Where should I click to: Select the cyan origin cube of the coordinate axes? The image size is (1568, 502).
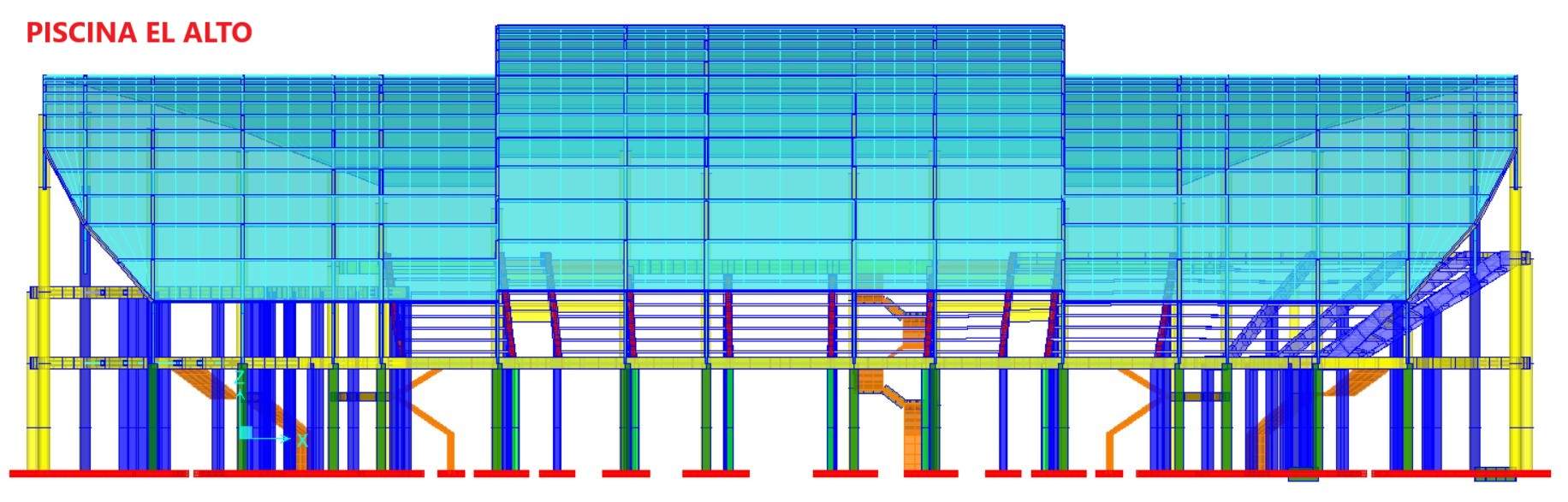pyautogui.click(x=246, y=432)
